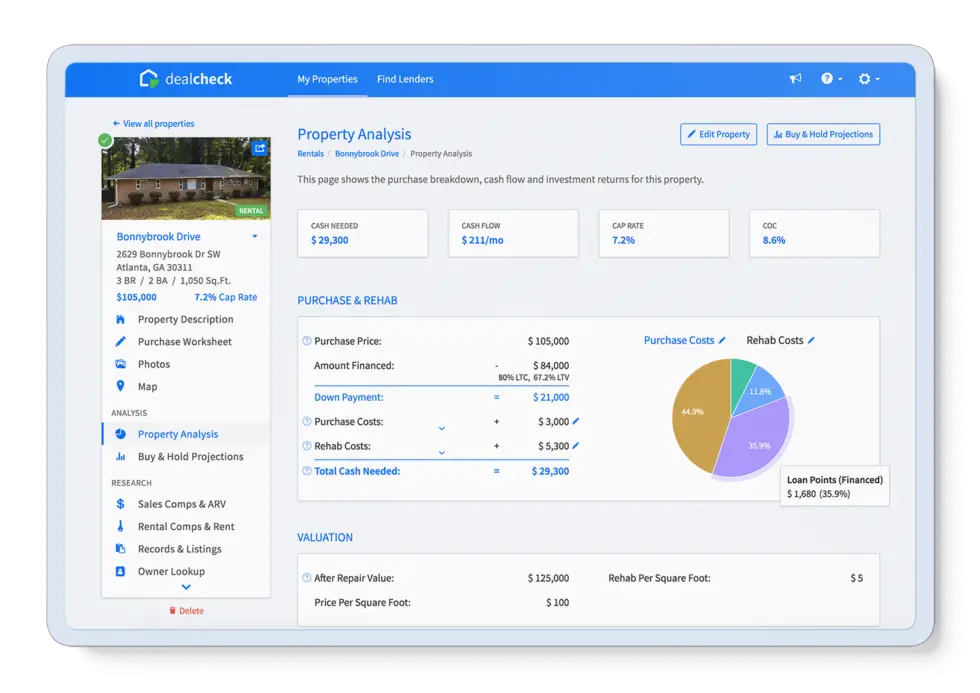Click the Edit Property button
This screenshot has width=980, height=693.
pyautogui.click(x=718, y=134)
